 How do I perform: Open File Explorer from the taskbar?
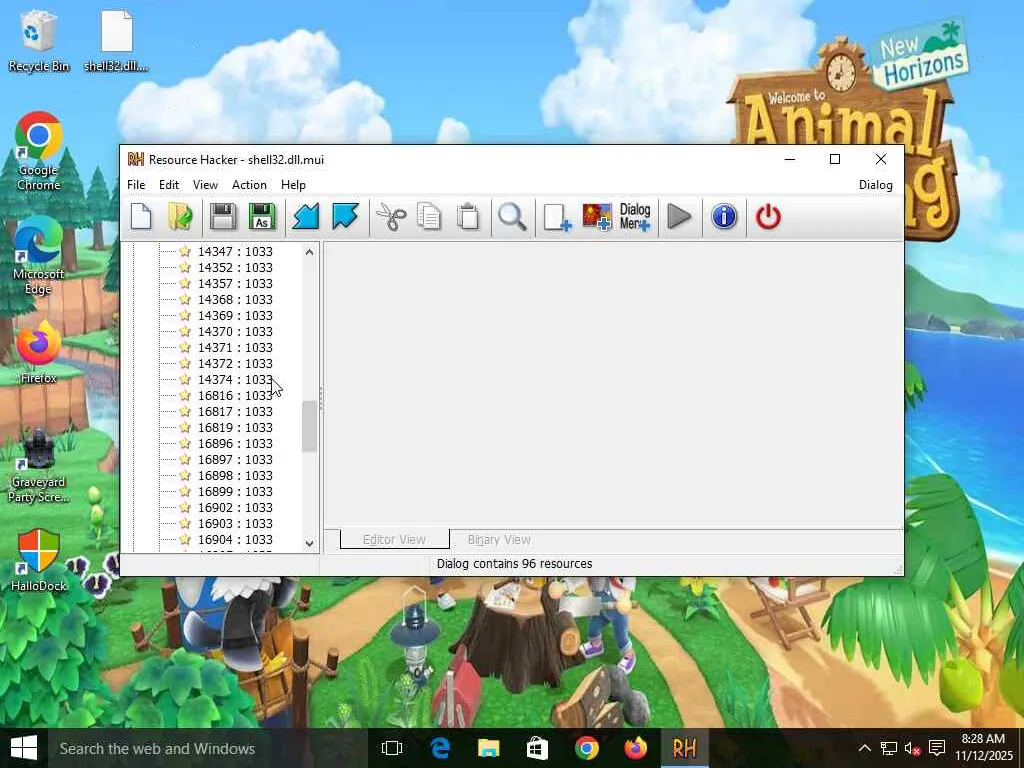tap(488, 748)
